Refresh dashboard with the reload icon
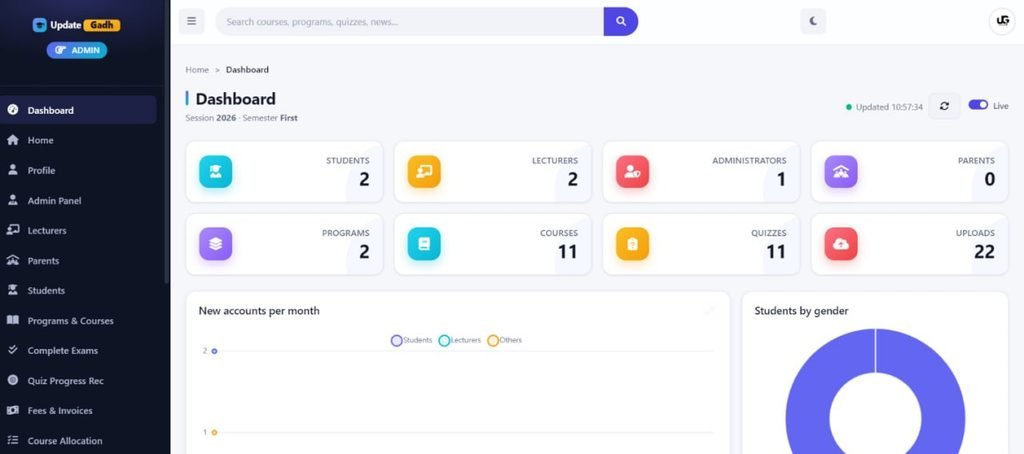The width and height of the screenshot is (1024, 454). click(944, 106)
